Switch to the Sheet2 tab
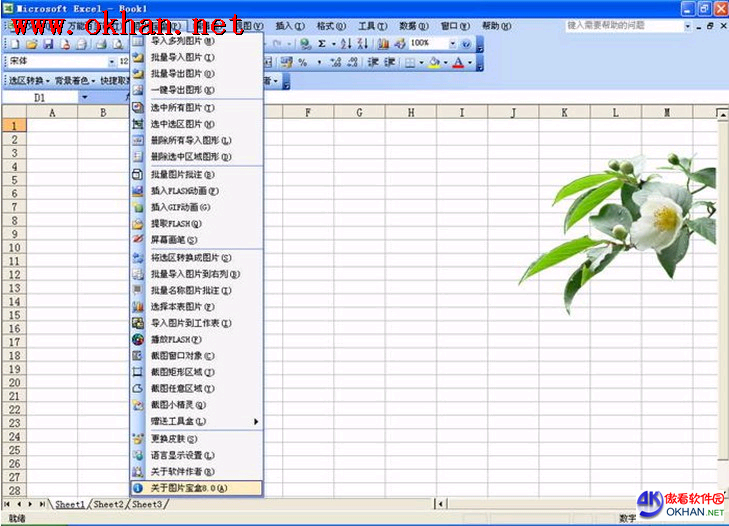Viewport: 729px width, 526px height. coord(108,505)
